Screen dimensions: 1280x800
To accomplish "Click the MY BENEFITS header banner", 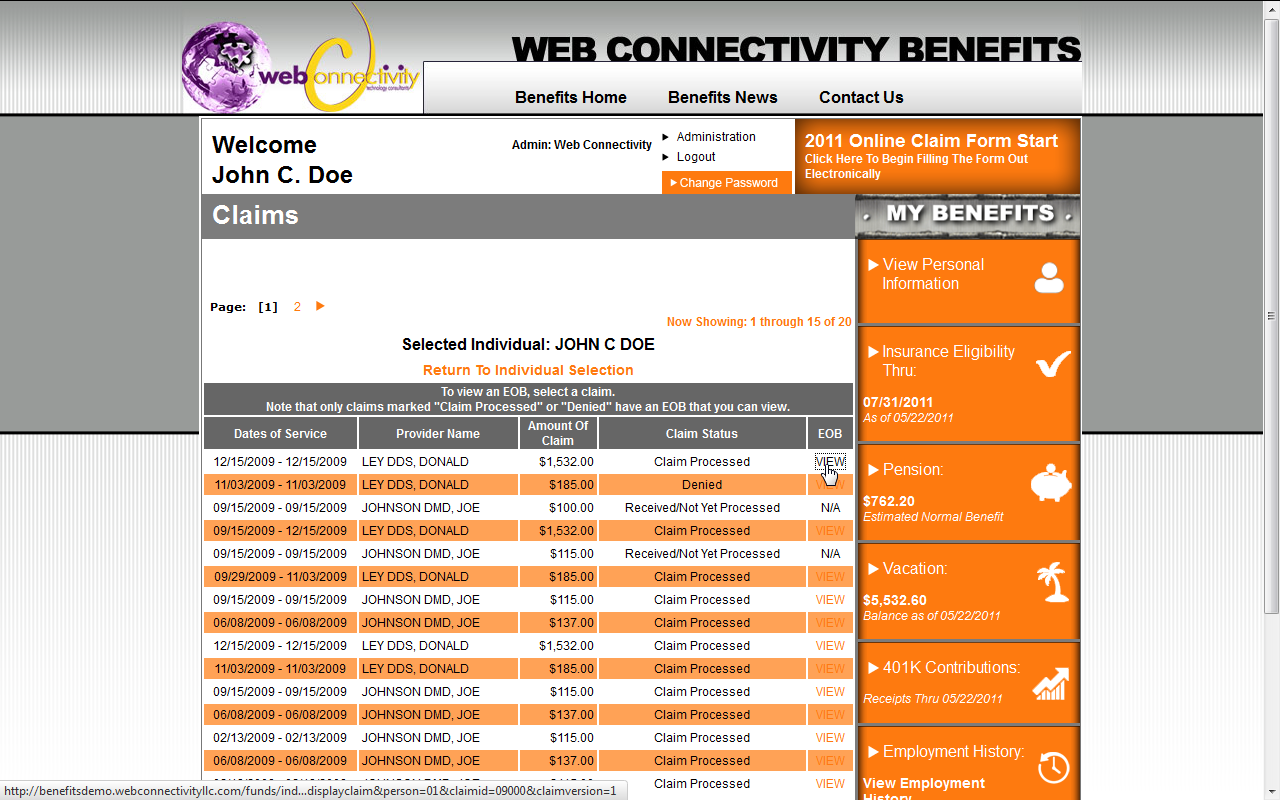I will (968, 214).
